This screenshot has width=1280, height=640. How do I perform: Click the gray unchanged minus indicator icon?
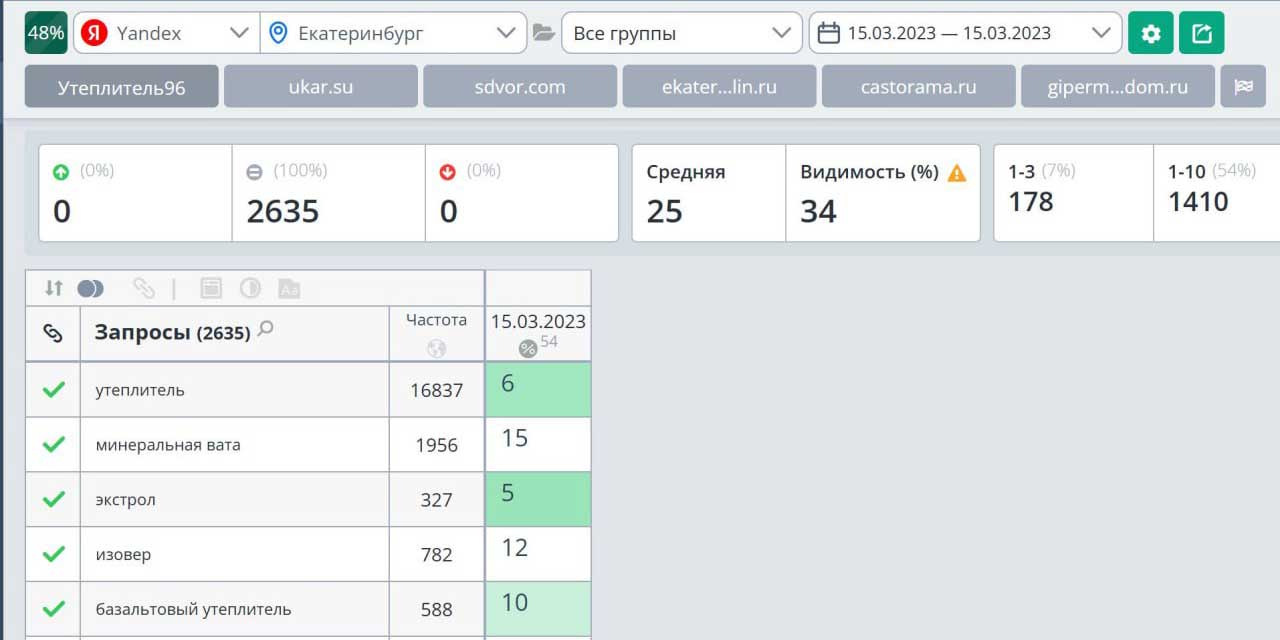254,172
